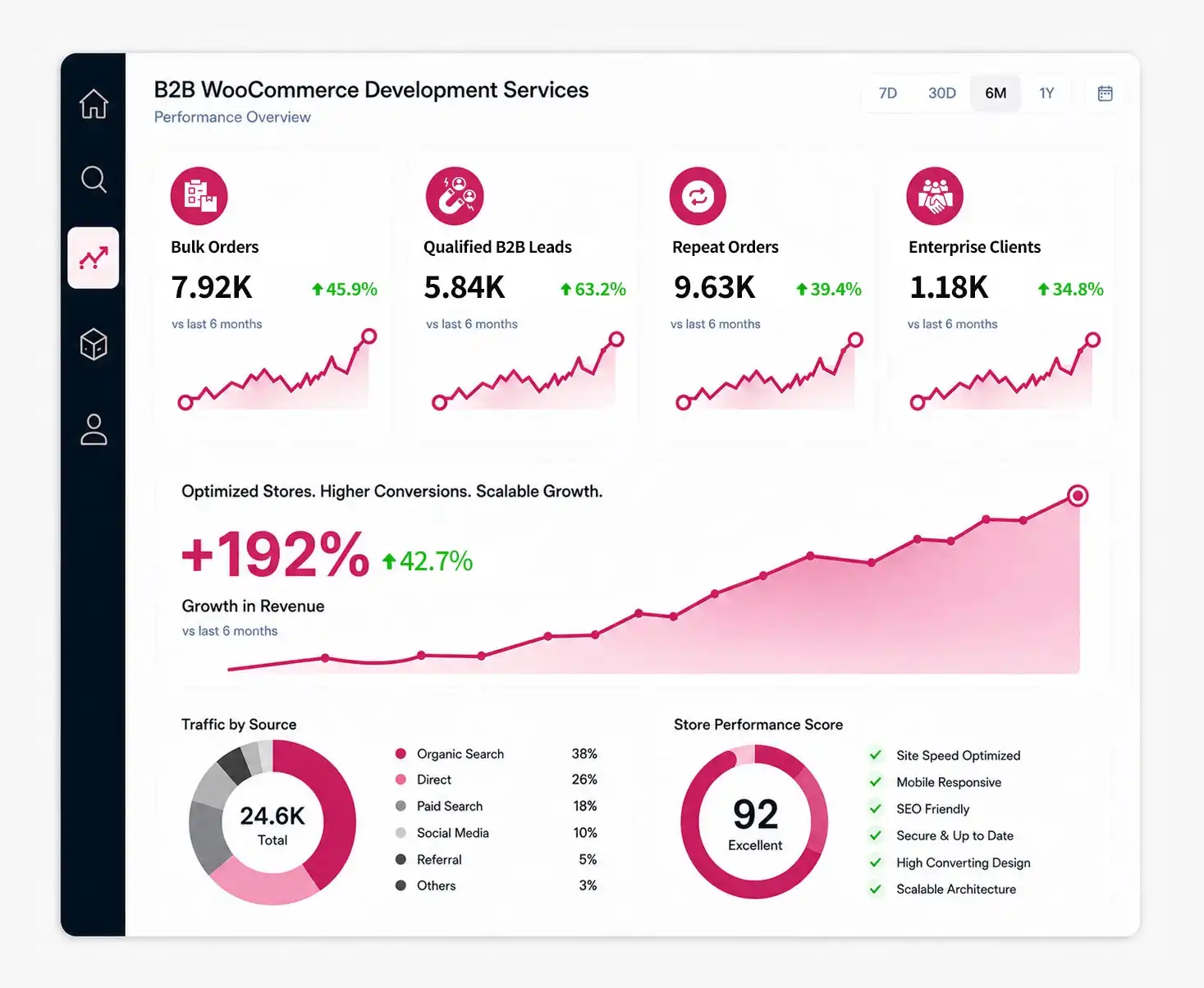Click the green arrow beside 63.2%
Image resolution: width=1204 pixels, height=988 pixels.
[565, 289]
